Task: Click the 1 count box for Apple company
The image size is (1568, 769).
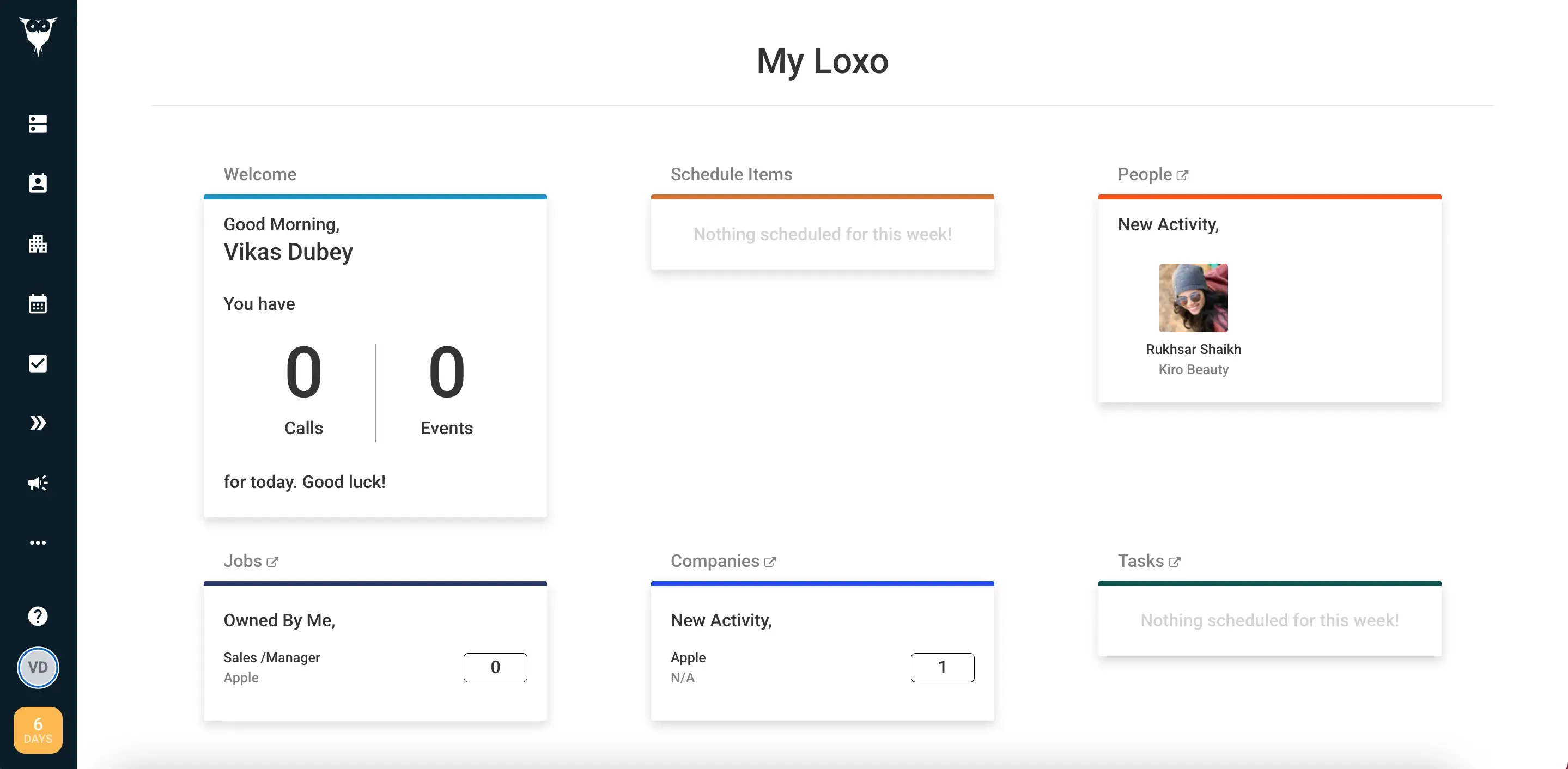Action: click(x=942, y=667)
